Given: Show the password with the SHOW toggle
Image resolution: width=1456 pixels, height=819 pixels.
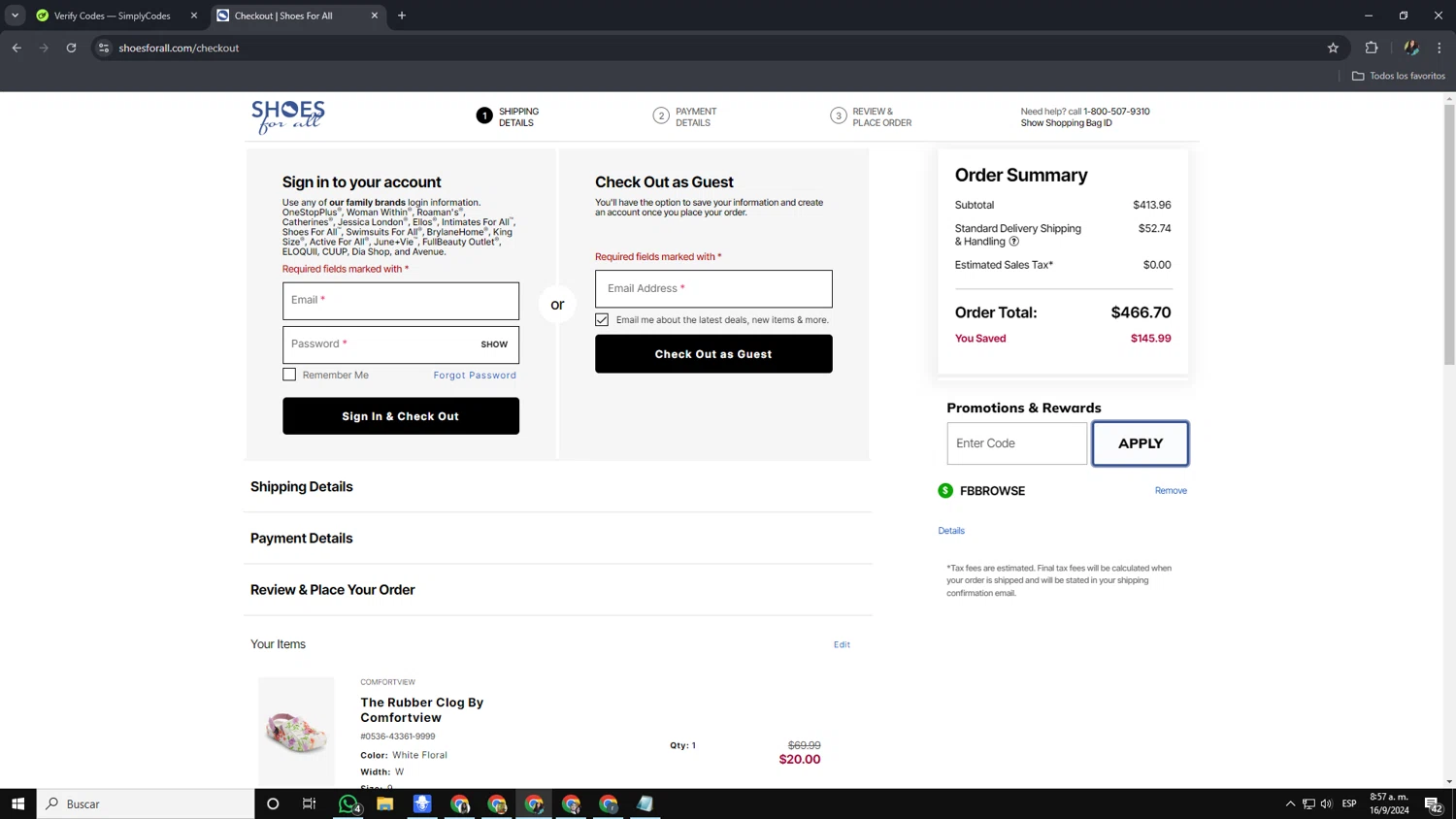Looking at the screenshot, I should [x=494, y=344].
